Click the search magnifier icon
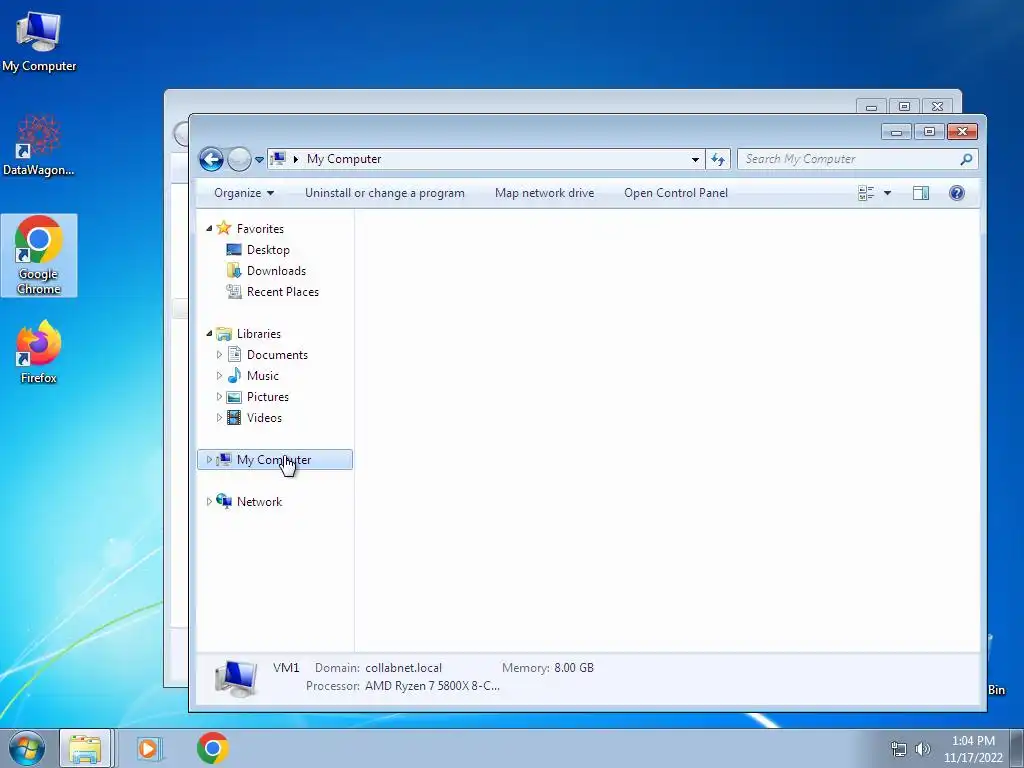This screenshot has height=768, width=1024. [x=967, y=159]
